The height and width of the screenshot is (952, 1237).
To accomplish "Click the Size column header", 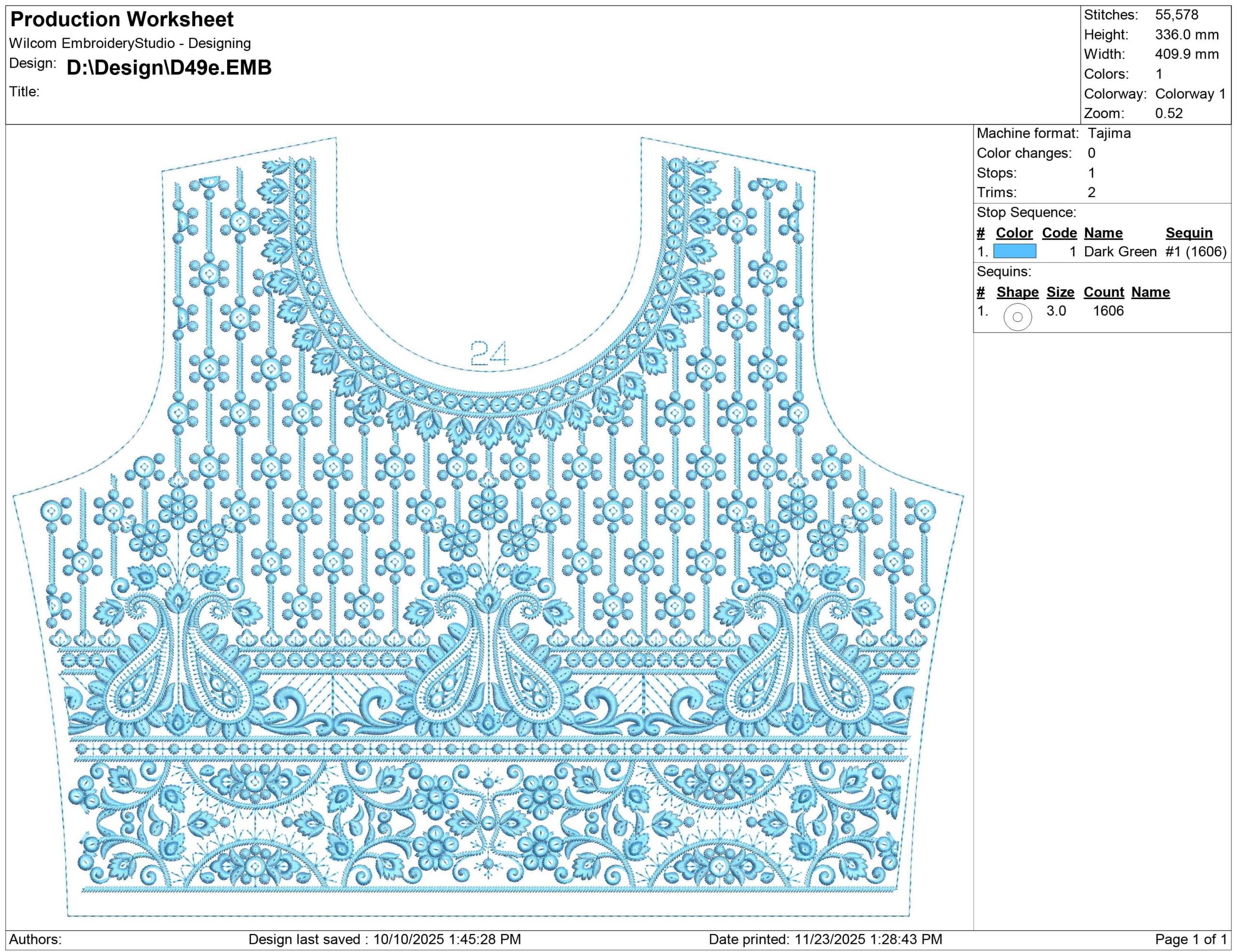I will click(x=1060, y=292).
